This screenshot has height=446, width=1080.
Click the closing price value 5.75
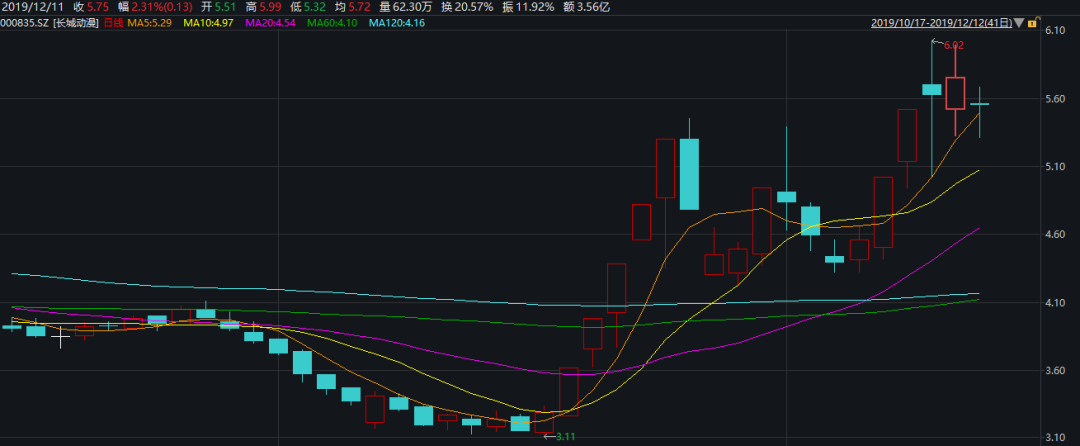coord(97,6)
